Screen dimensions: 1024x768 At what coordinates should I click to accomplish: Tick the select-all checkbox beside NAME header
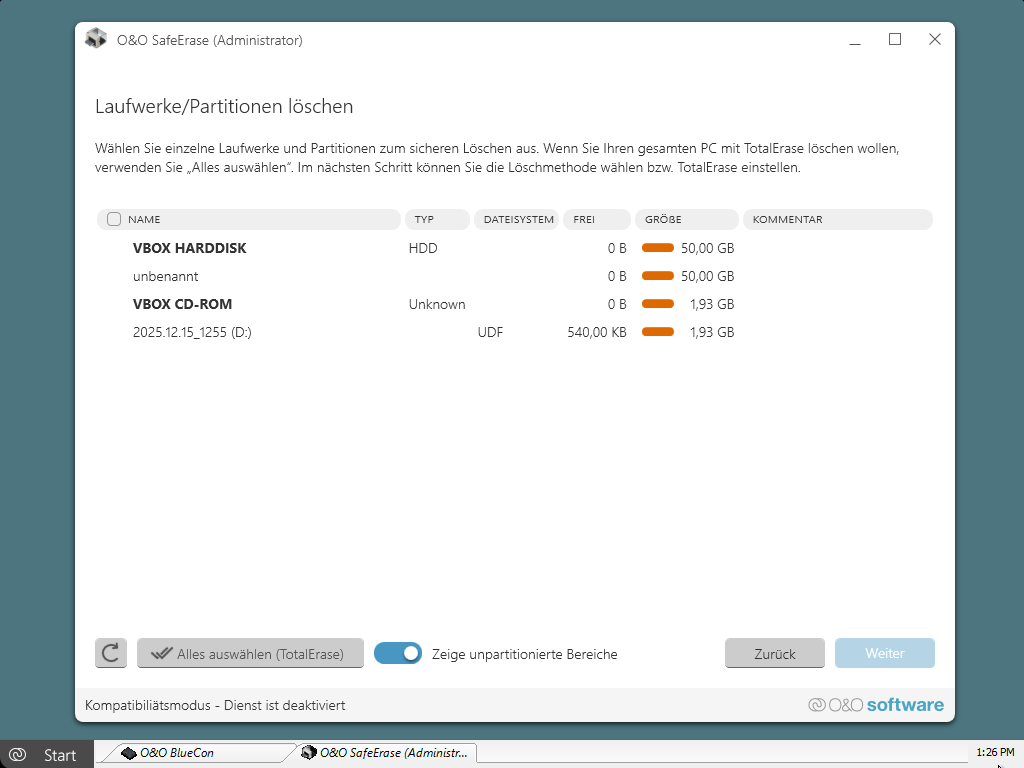tap(114, 219)
